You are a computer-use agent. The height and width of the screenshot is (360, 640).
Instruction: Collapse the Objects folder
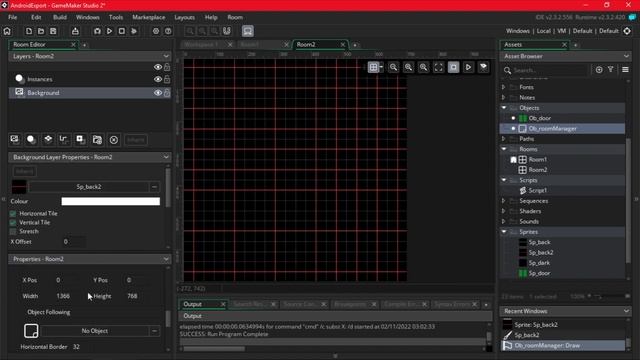[x=504, y=108]
